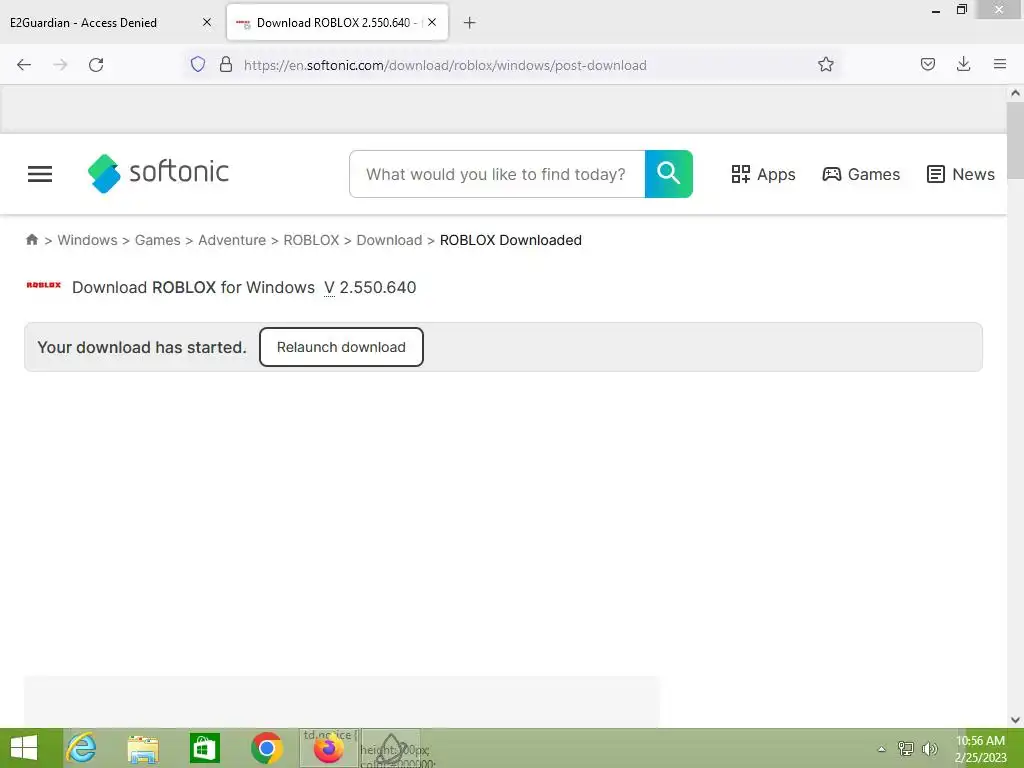
Task: Click the green search magnifier button
Action: coord(669,174)
